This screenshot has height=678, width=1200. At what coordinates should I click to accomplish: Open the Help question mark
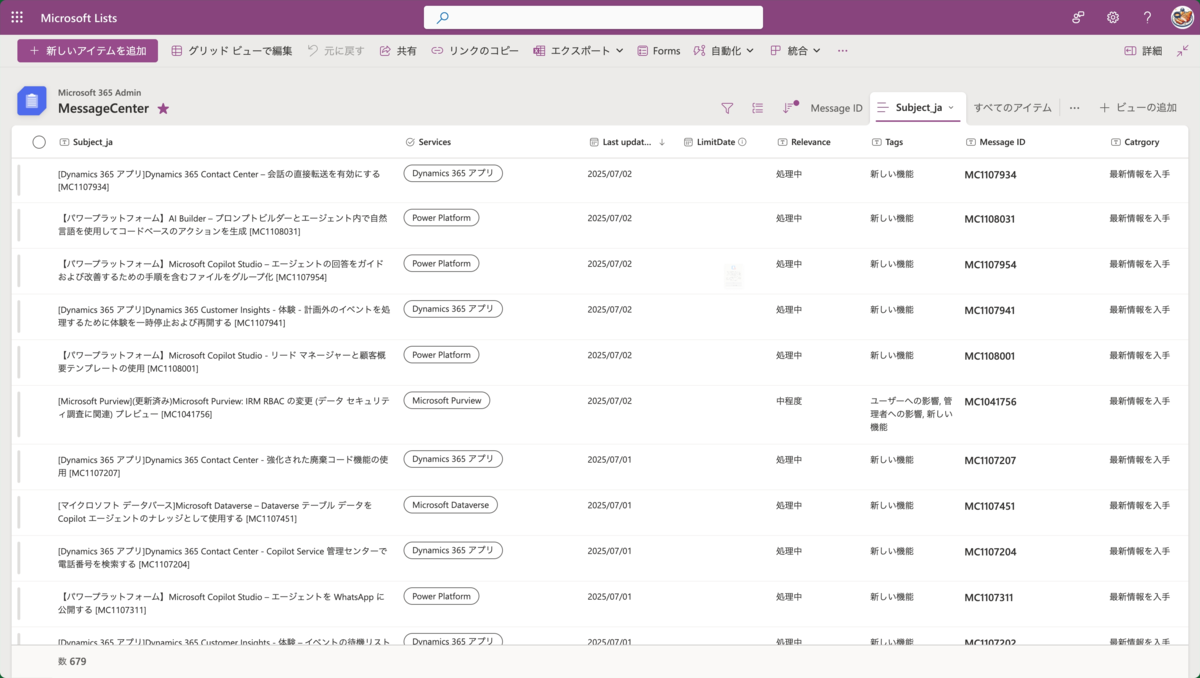(x=1146, y=17)
